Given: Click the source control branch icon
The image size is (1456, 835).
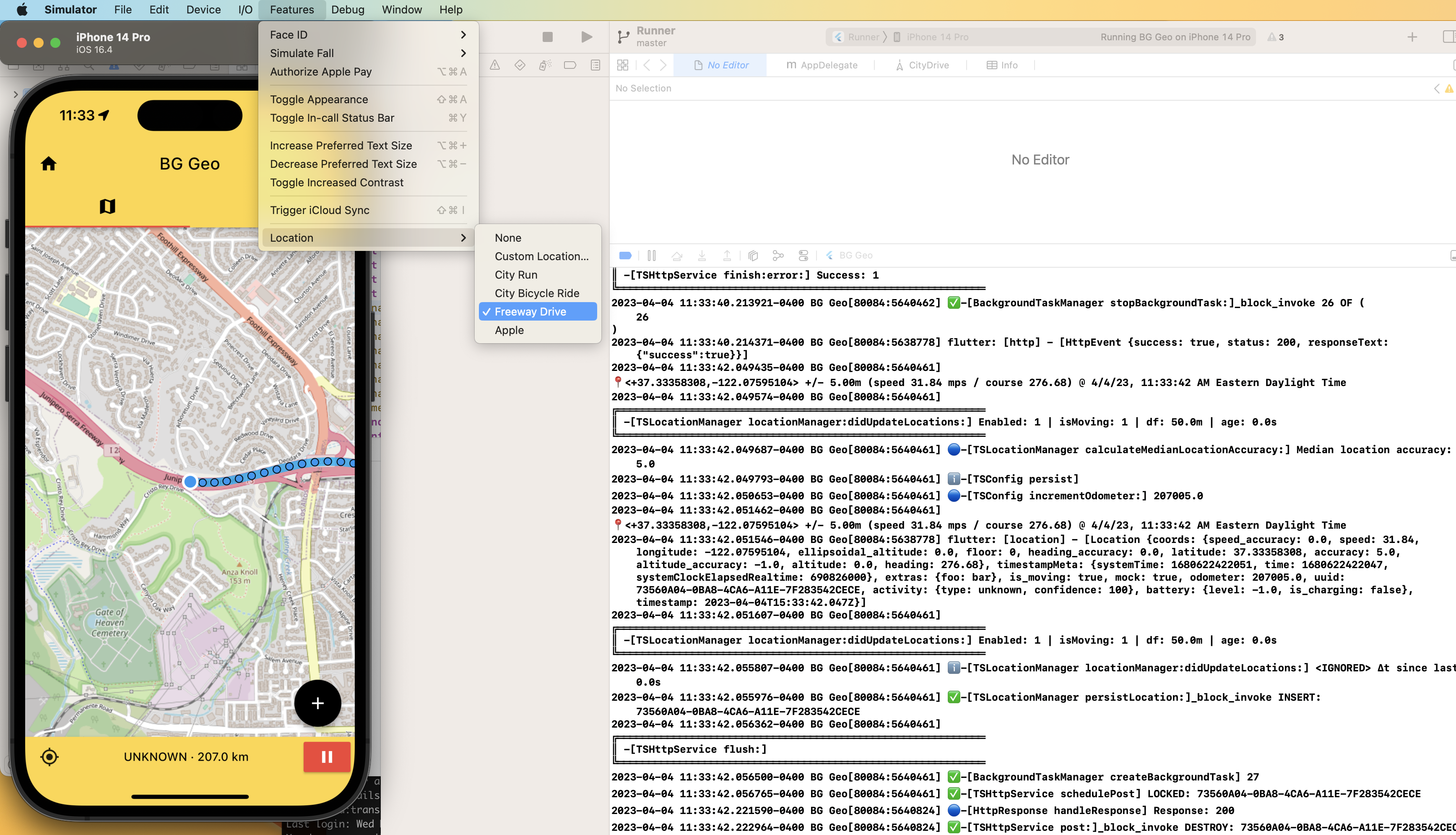Looking at the screenshot, I should click(623, 37).
